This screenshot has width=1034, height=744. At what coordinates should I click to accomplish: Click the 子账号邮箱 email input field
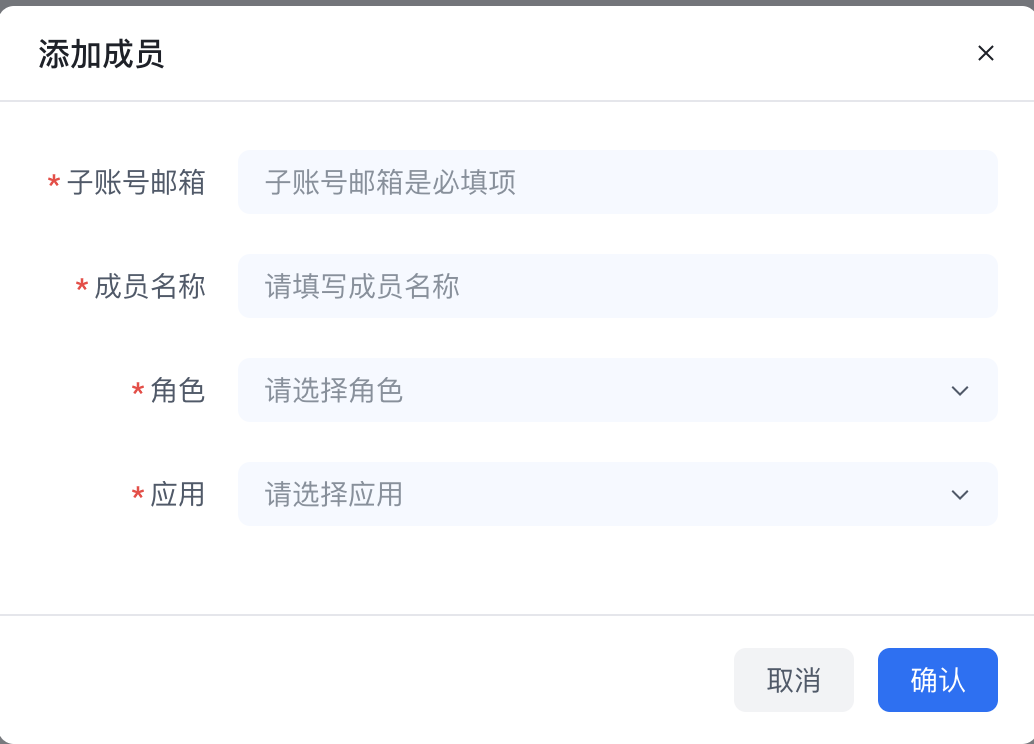[x=617, y=182]
